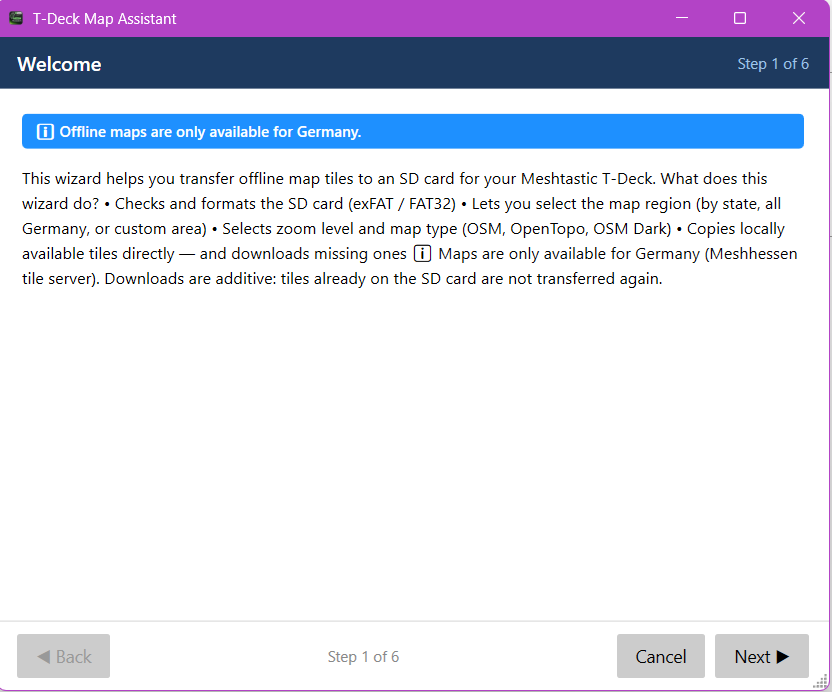
Task: Click the info icon in blue banner
Action: (x=45, y=132)
